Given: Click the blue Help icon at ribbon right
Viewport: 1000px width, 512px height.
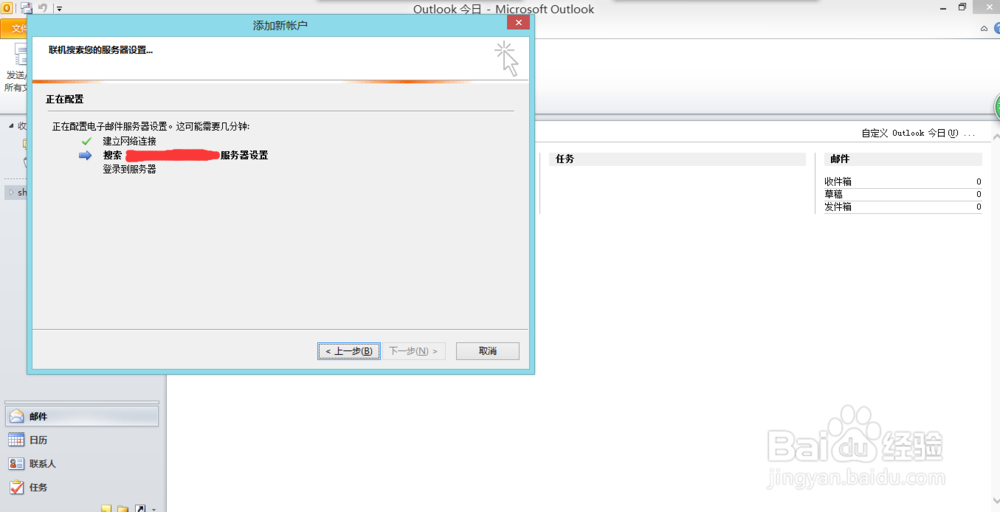Looking at the screenshot, I should click(996, 28).
